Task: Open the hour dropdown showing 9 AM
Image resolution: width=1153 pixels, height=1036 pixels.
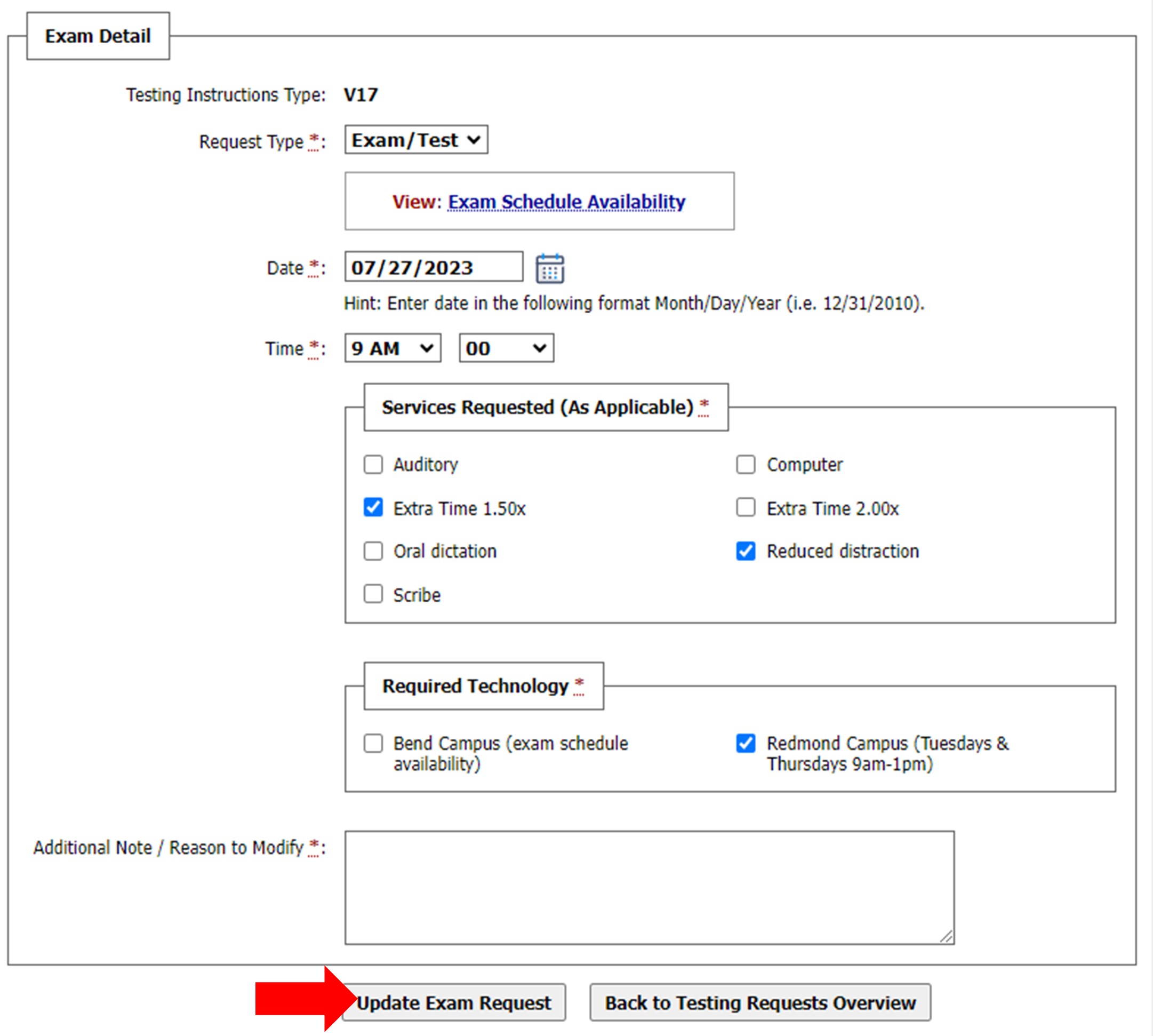Action: pos(393,348)
